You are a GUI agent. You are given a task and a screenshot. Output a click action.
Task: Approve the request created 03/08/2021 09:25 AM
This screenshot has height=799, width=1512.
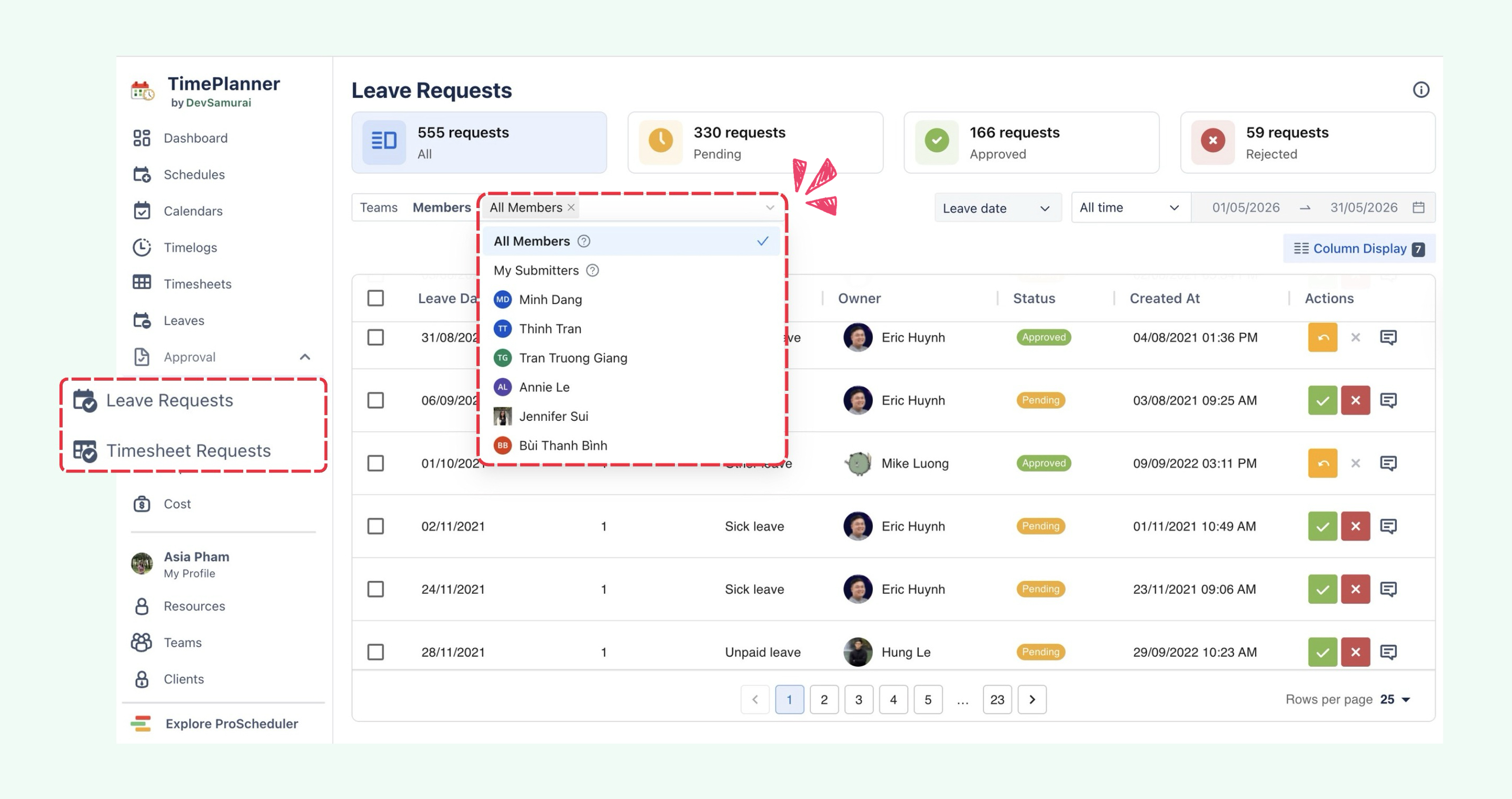pyautogui.click(x=1322, y=400)
